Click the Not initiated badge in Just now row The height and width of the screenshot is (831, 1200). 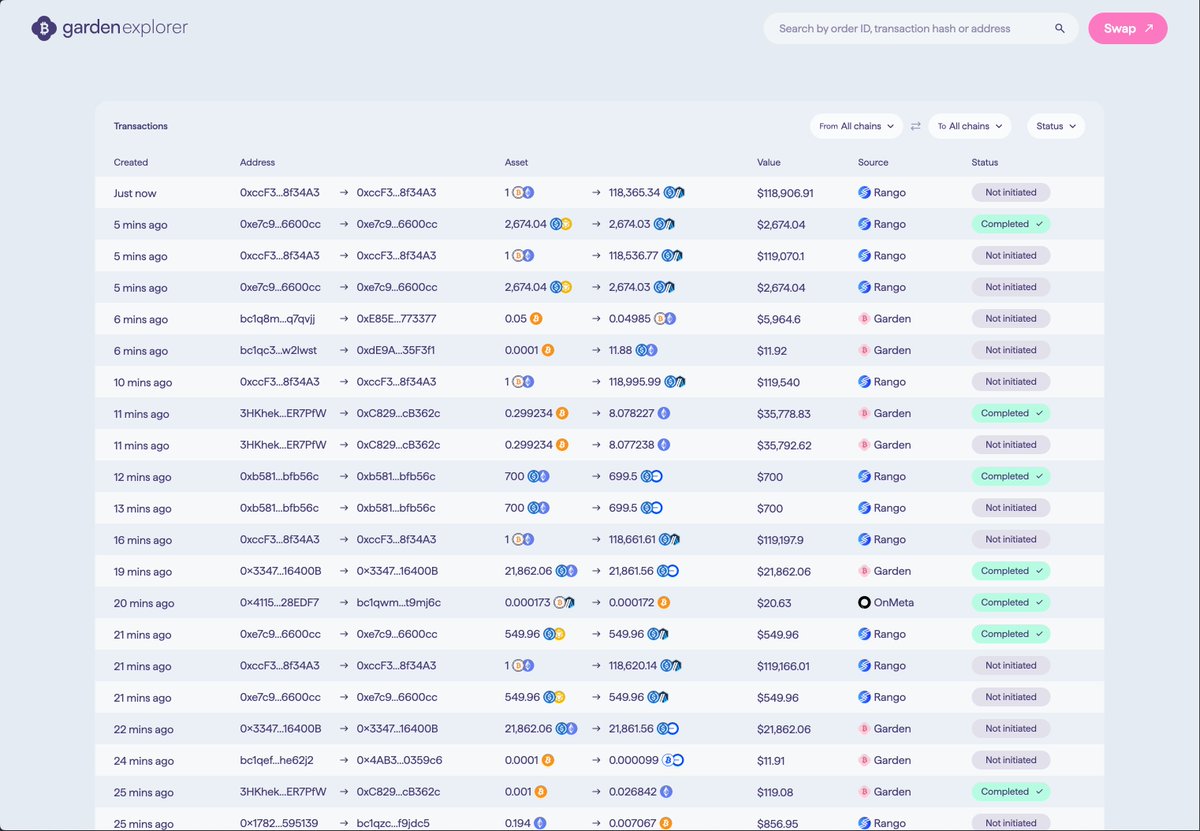point(1010,192)
